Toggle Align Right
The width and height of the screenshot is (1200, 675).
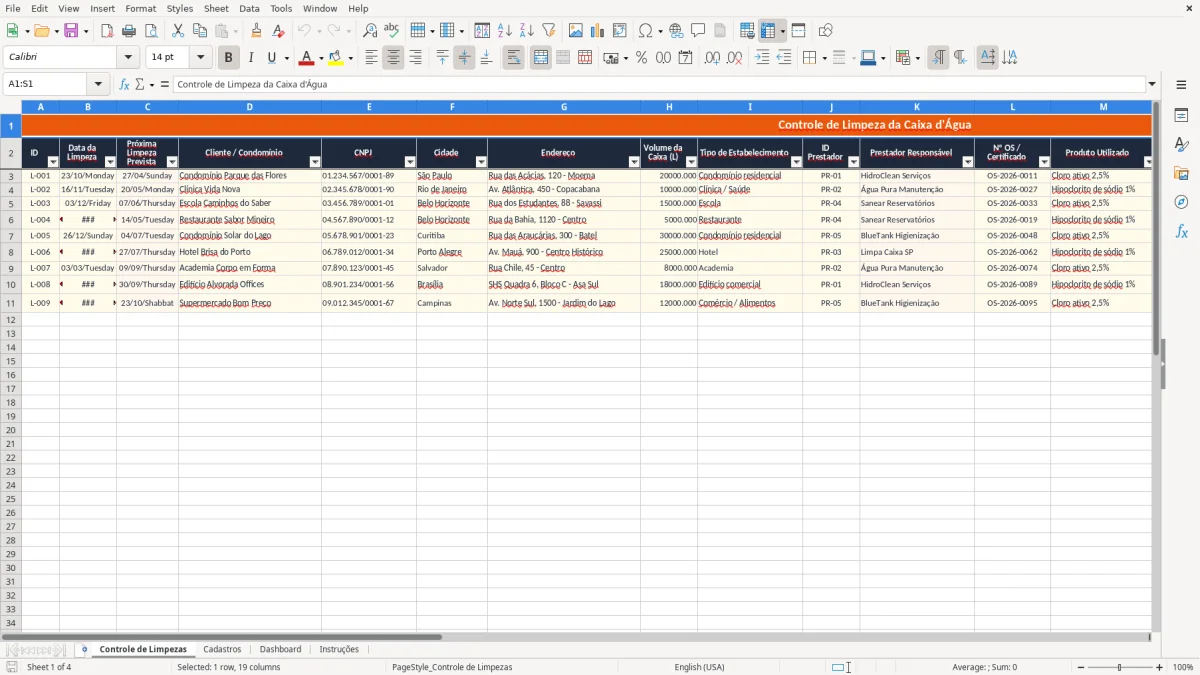point(415,58)
